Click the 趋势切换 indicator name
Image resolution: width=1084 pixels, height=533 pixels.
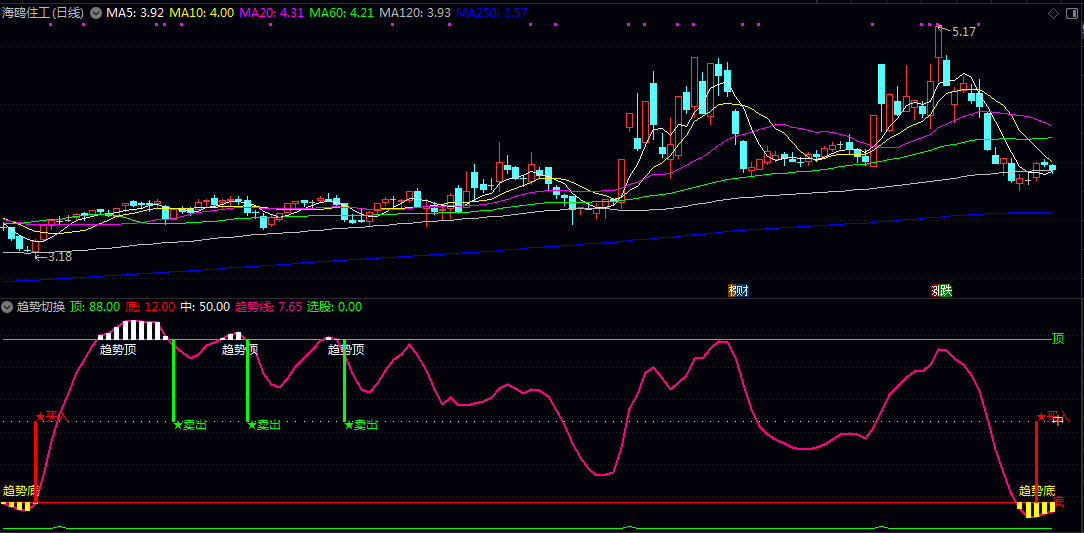(x=41, y=307)
